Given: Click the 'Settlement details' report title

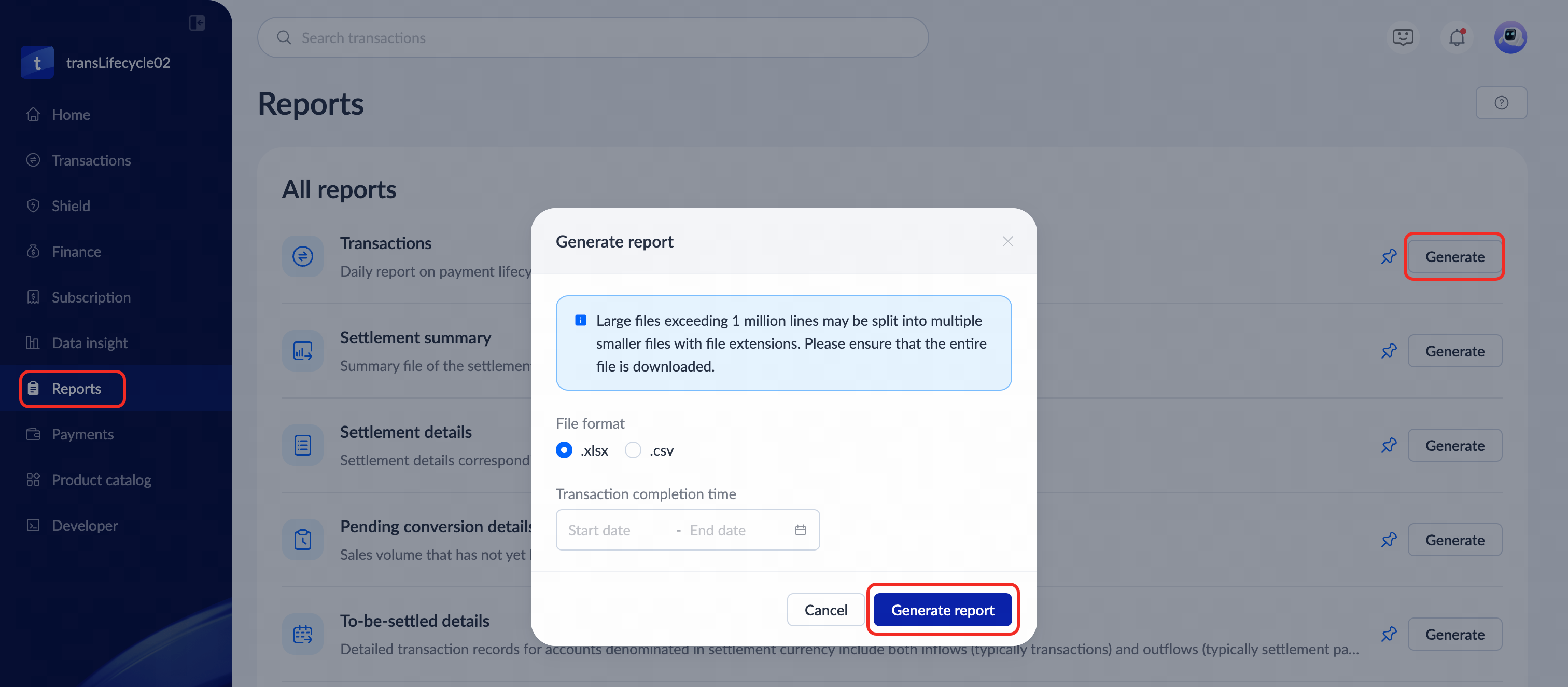Looking at the screenshot, I should point(405,432).
